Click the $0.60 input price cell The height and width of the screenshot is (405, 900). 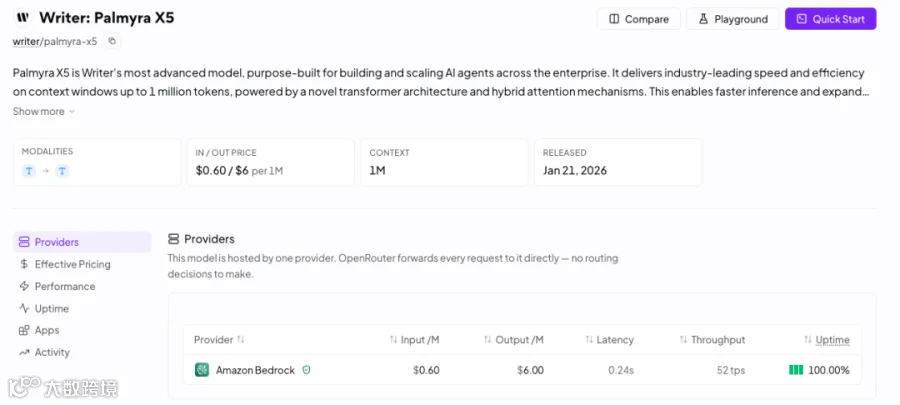[x=426, y=370]
